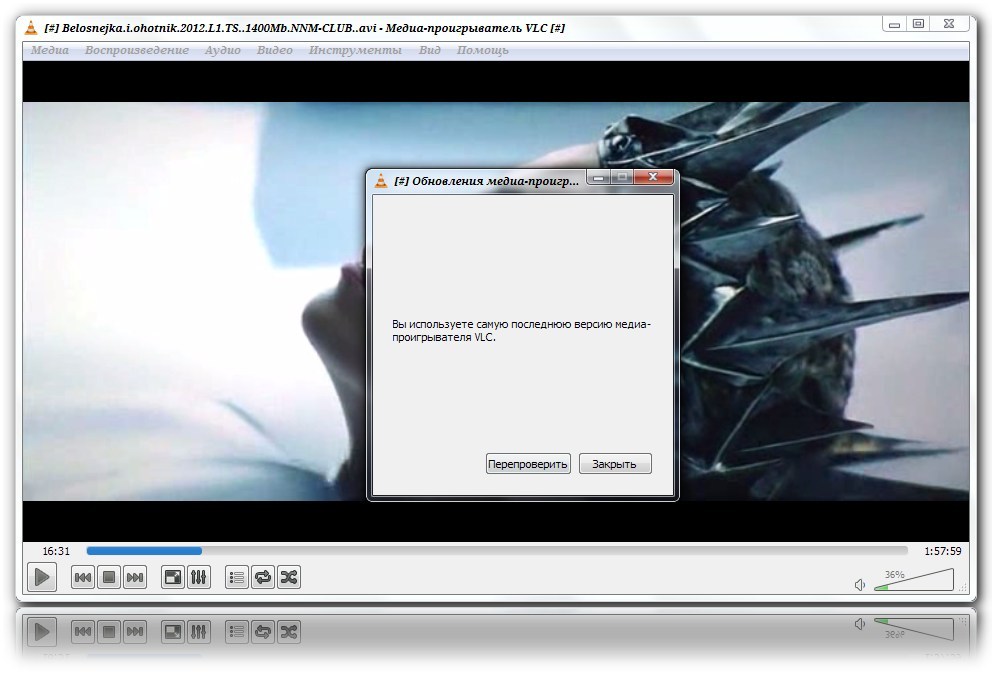Click total duration label 1:57:59
Screen dimensions: 992x674
(941, 551)
